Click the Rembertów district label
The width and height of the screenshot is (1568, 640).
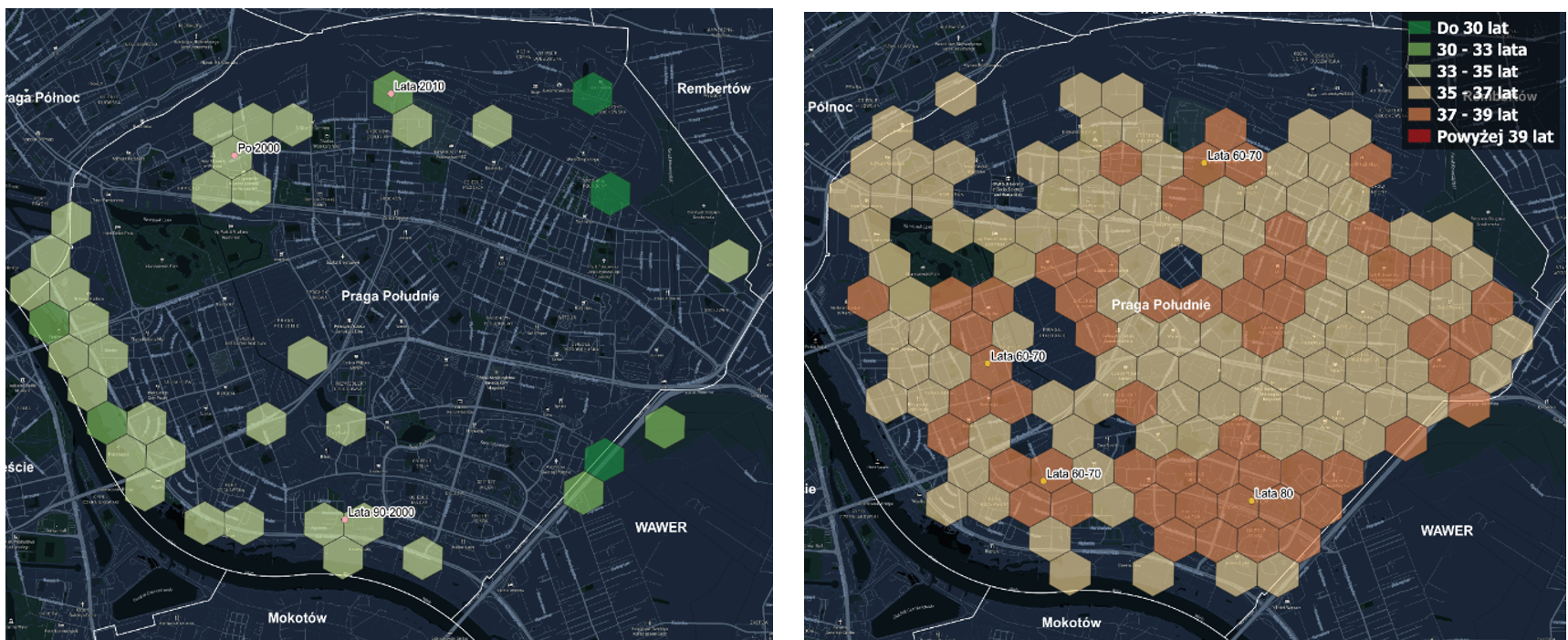pos(713,89)
